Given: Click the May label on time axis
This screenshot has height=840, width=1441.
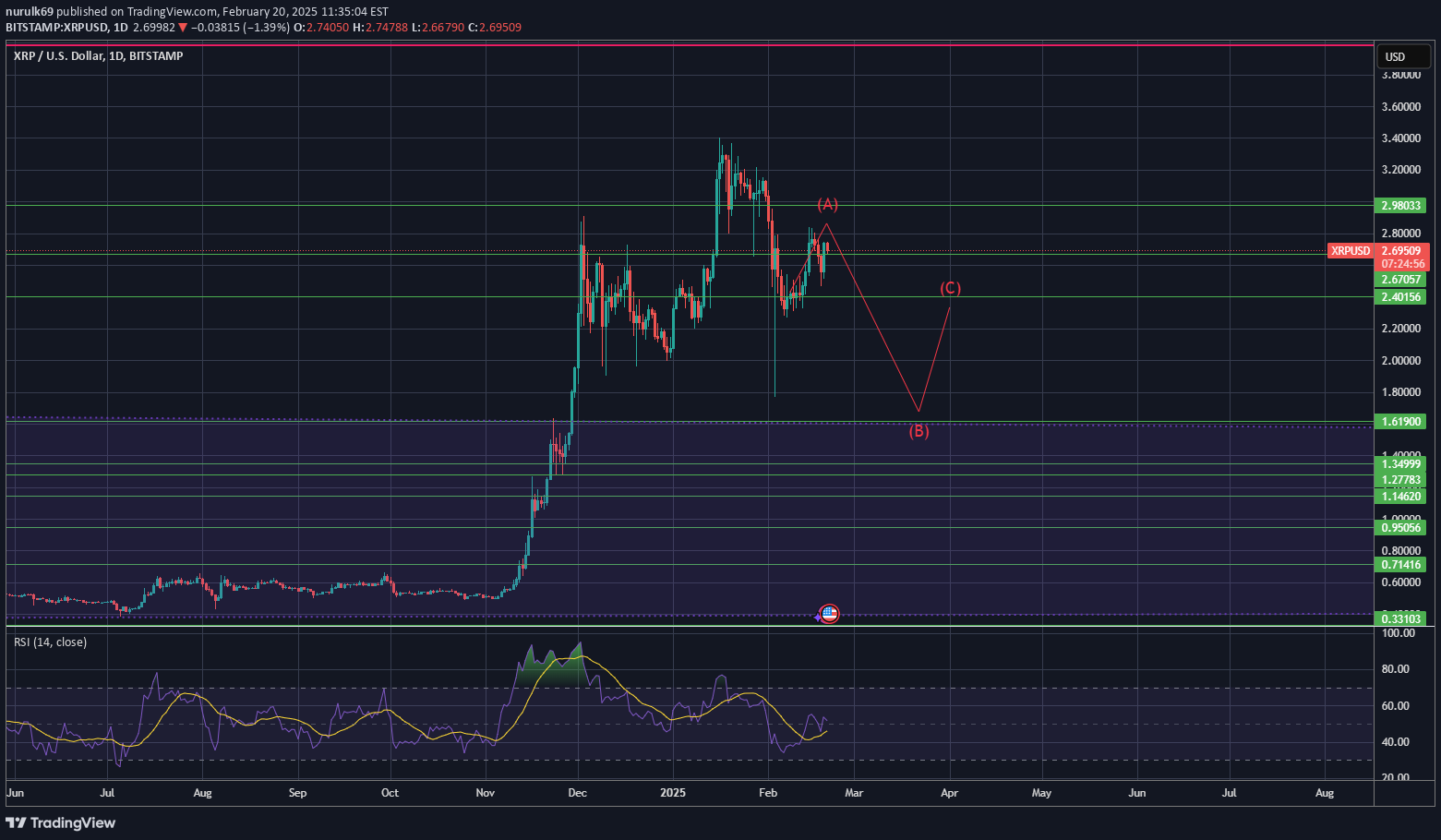Looking at the screenshot, I should tap(1041, 793).
